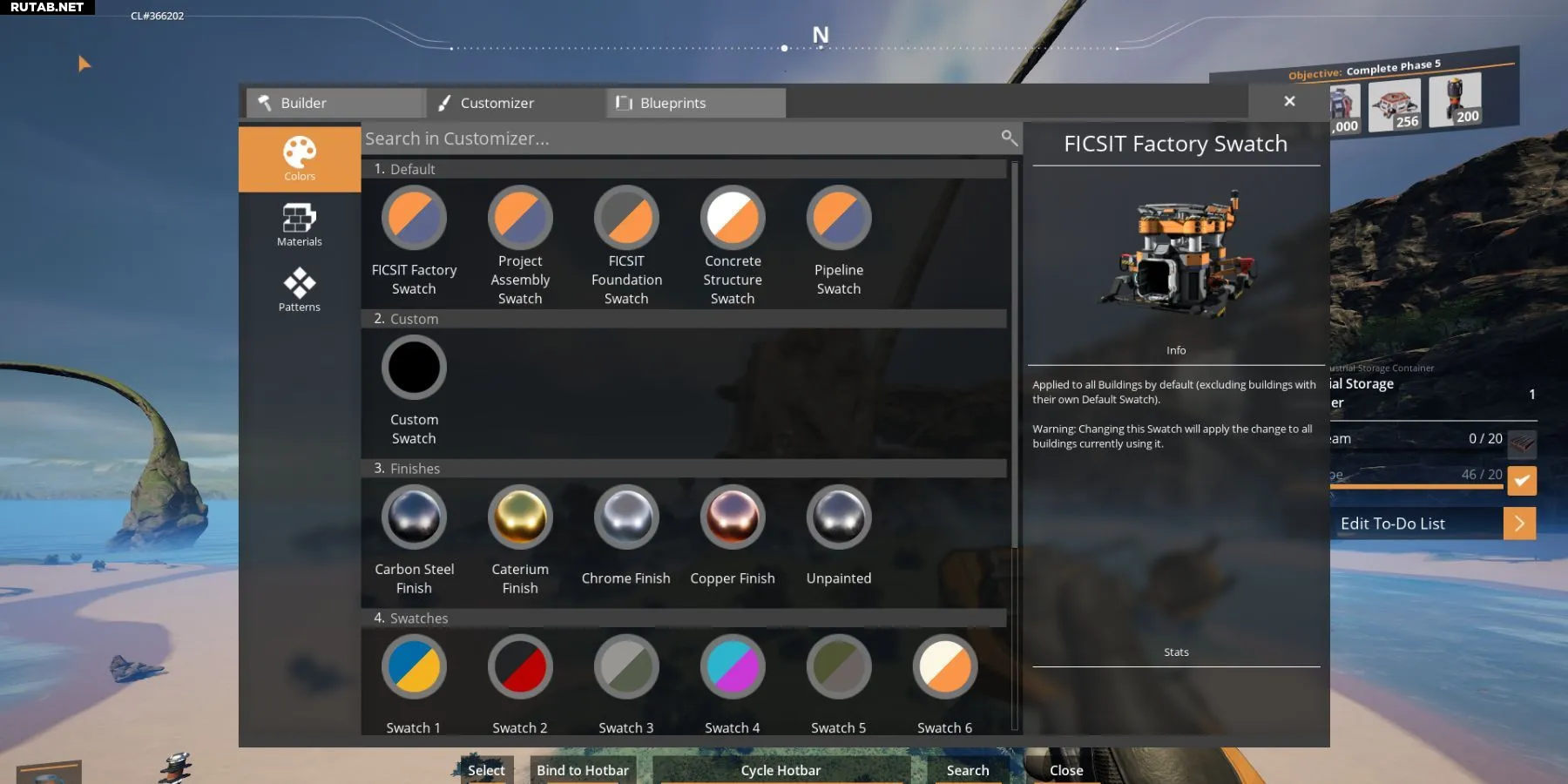Click the Search key hint
1568x784 pixels.
968,770
